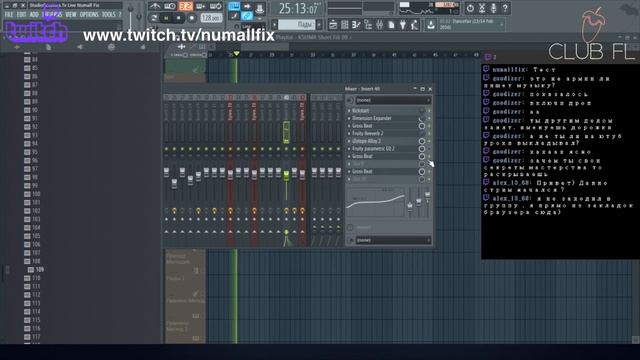Click the power-shaped icon in the top toolbar
Screen dimensions: 640x360
(470, 8)
